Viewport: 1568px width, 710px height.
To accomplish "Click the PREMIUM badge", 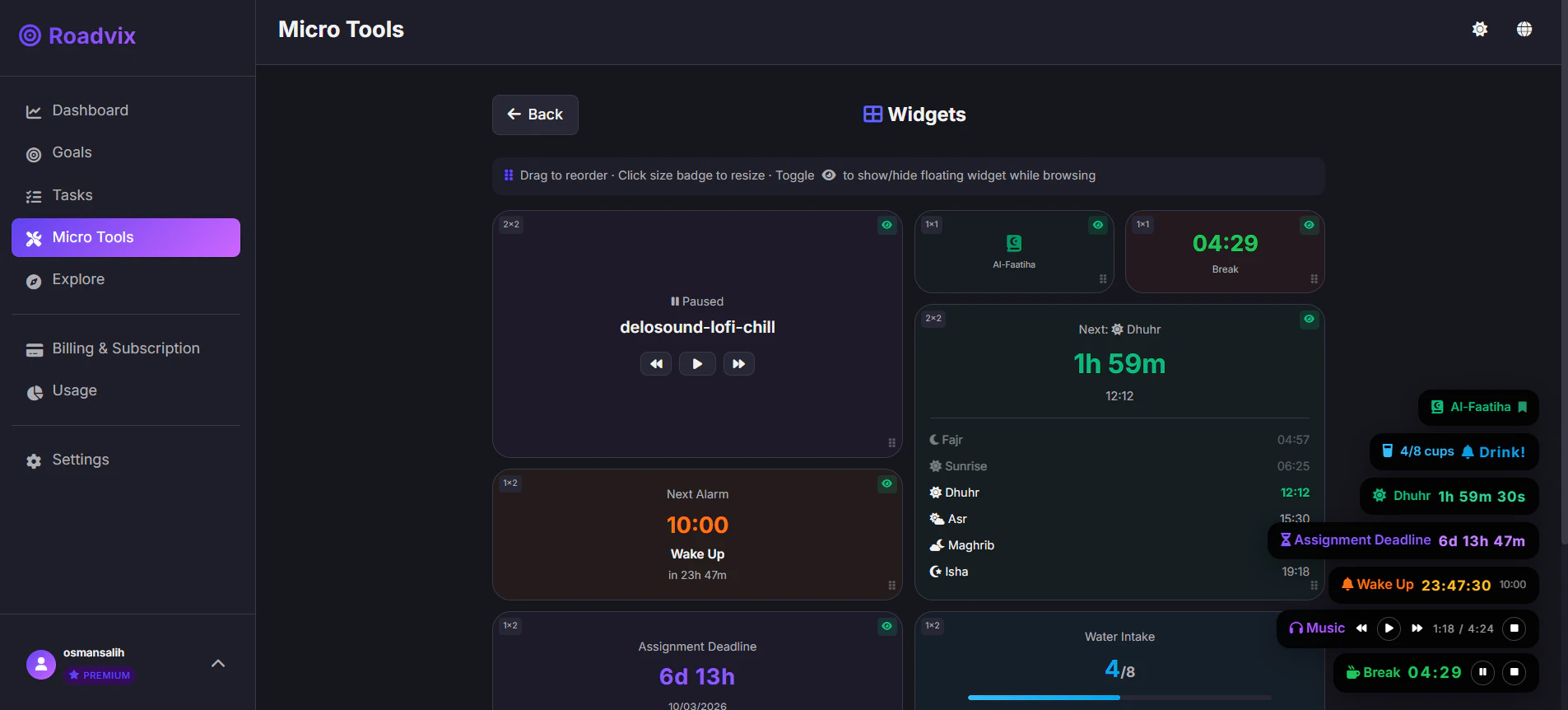I will tap(100, 675).
